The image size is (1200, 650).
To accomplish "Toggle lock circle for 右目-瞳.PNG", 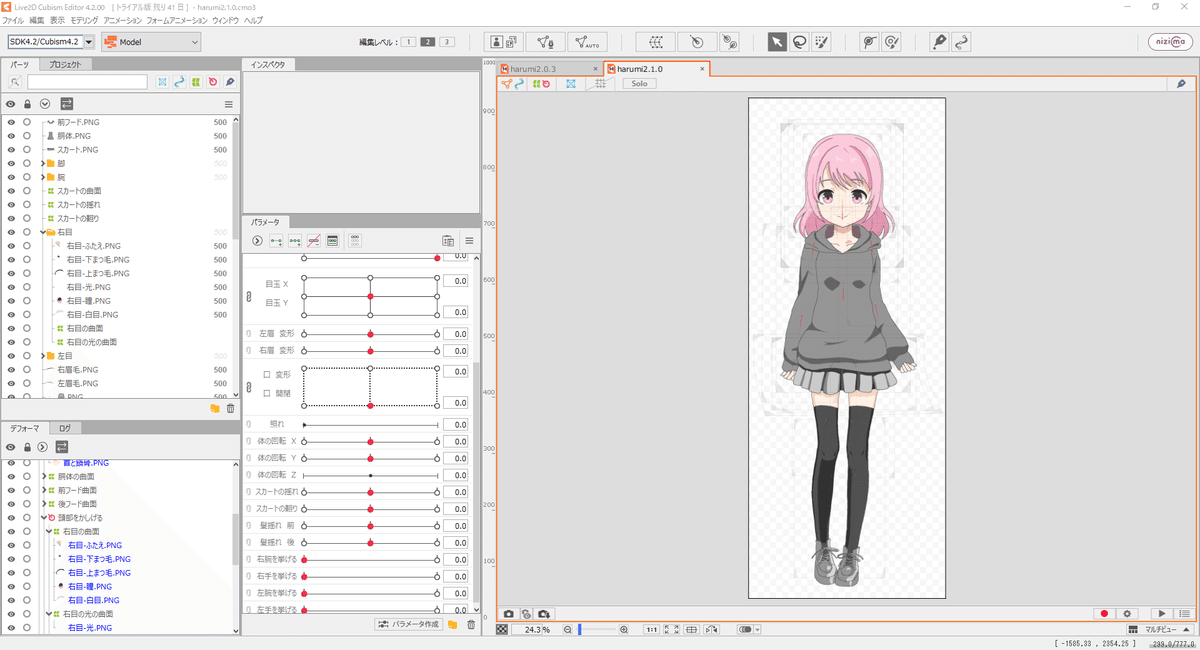I will 27,301.
